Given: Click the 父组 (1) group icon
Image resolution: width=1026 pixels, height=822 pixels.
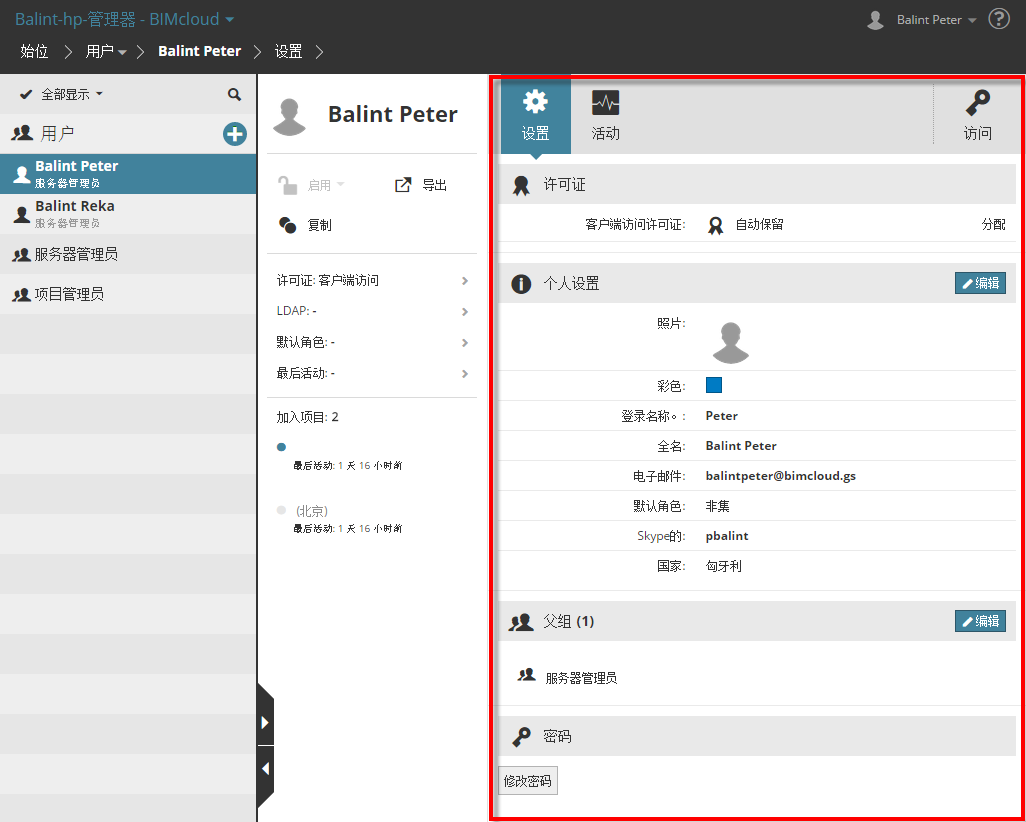Looking at the screenshot, I should pos(521,622).
